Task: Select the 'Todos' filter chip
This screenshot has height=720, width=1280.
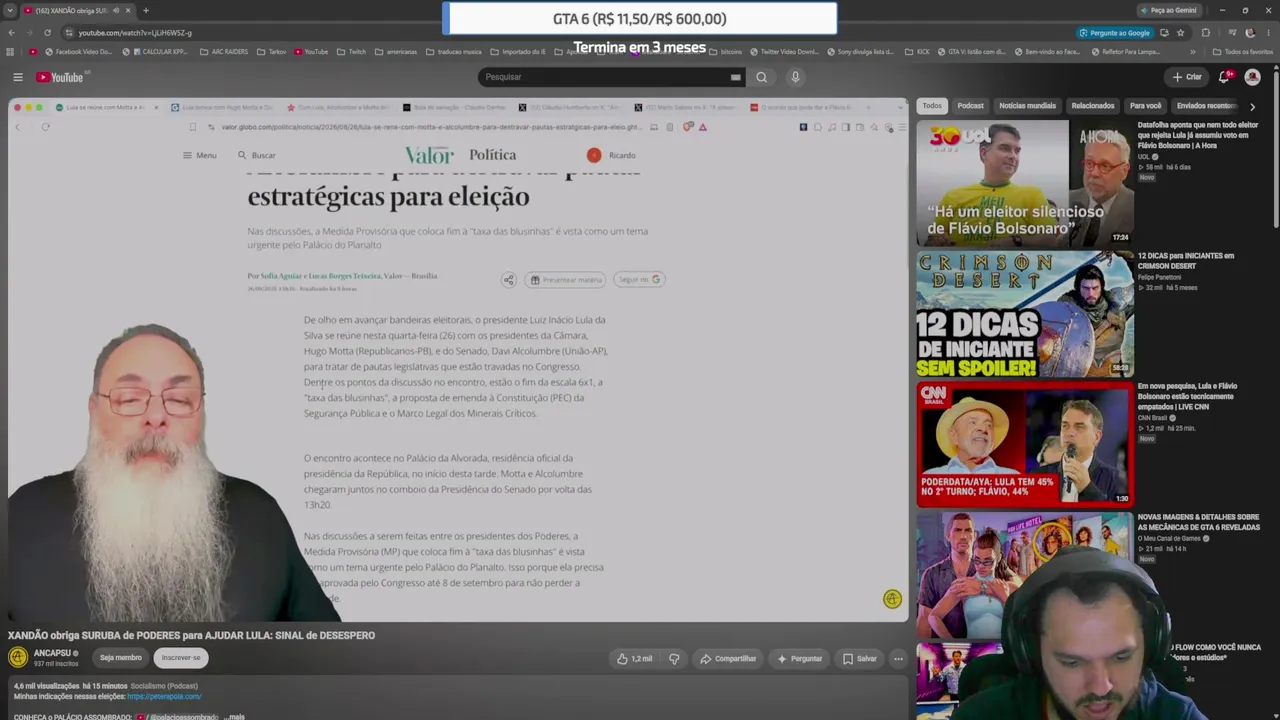Action: point(932,106)
